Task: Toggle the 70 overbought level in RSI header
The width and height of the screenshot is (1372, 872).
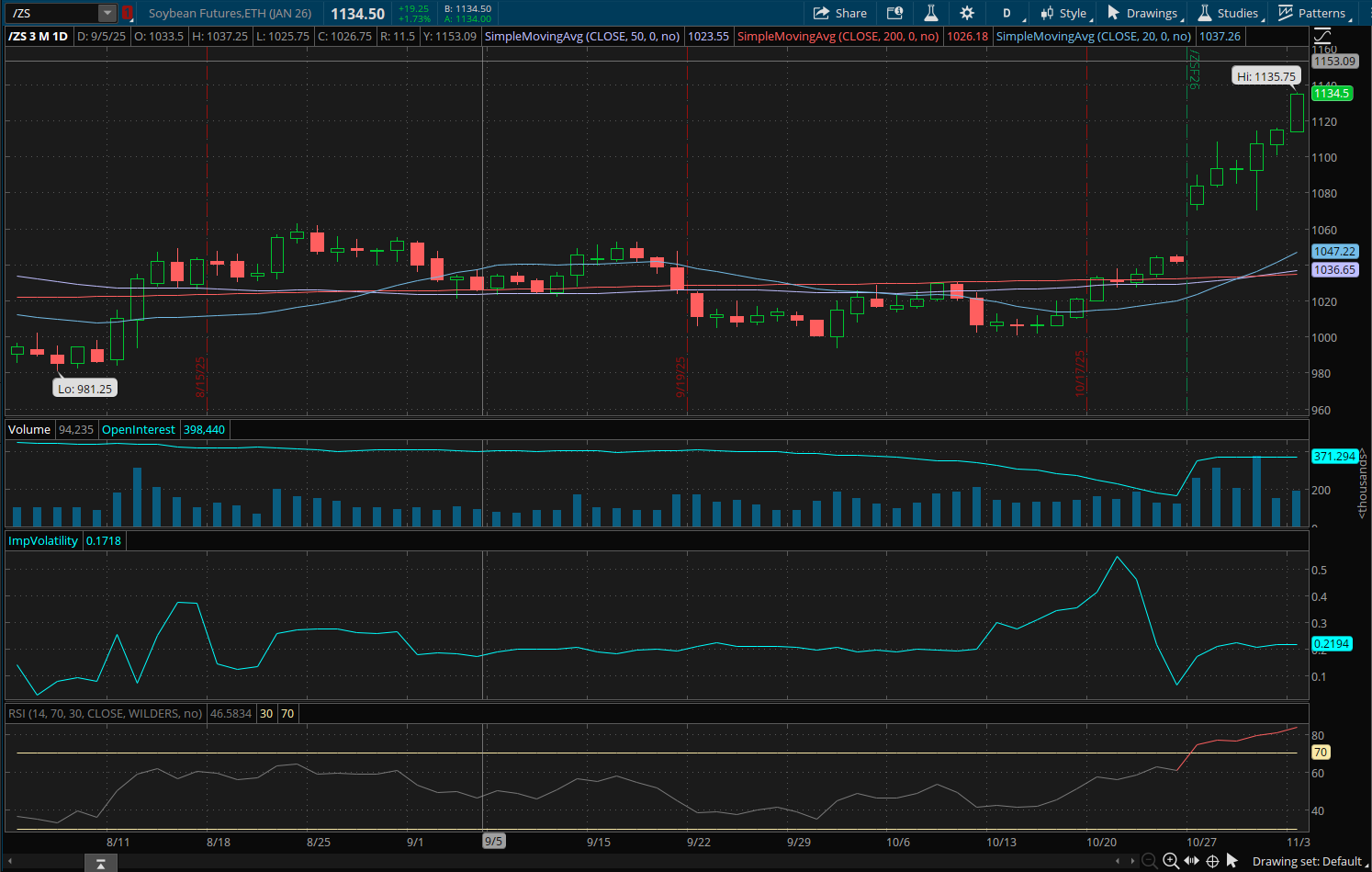Action: coord(287,713)
